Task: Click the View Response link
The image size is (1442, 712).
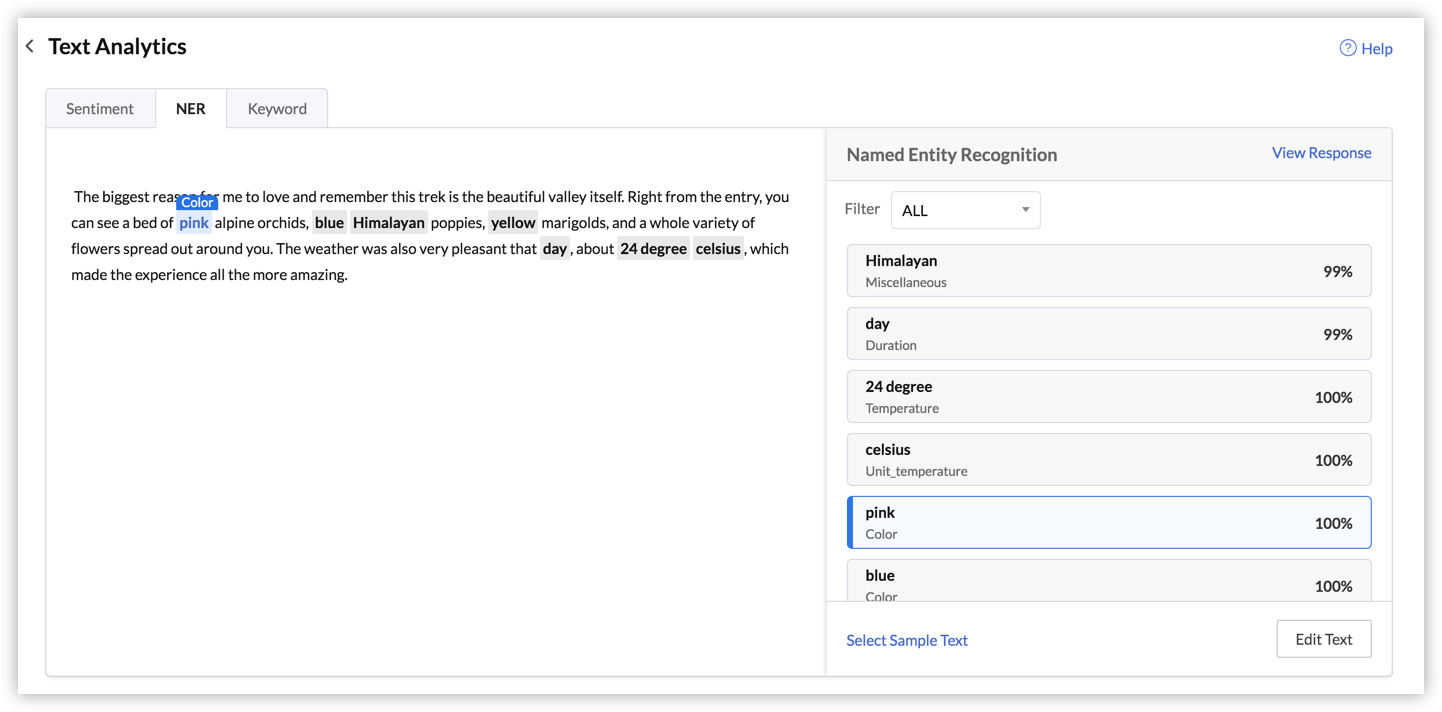Action: click(x=1321, y=153)
